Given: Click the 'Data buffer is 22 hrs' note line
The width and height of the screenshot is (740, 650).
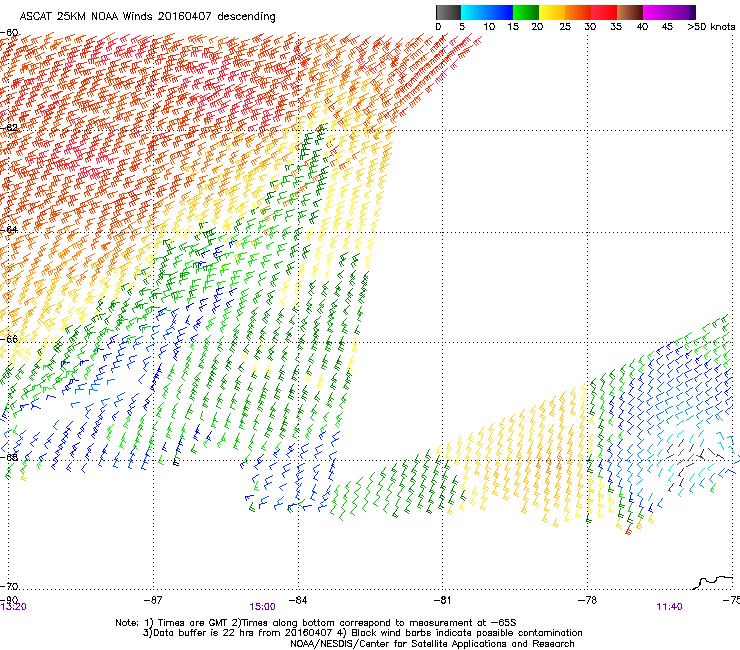Looking at the screenshot, I should point(362,633).
